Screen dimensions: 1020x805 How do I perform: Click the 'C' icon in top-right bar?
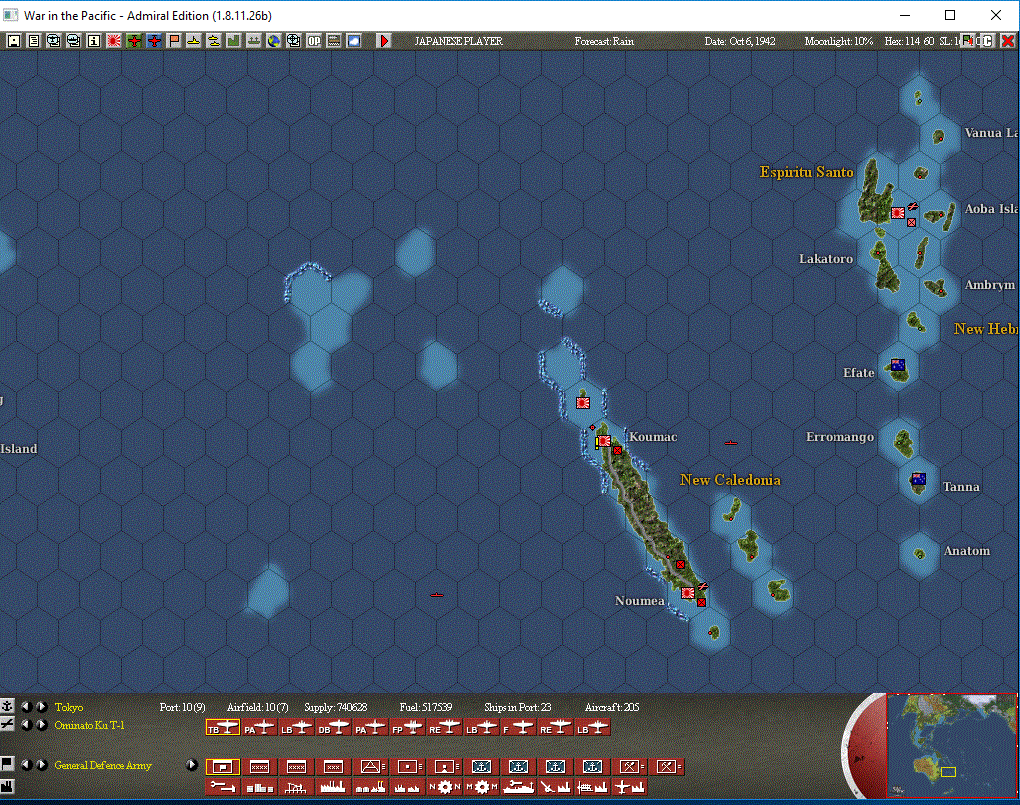[x=987, y=41]
